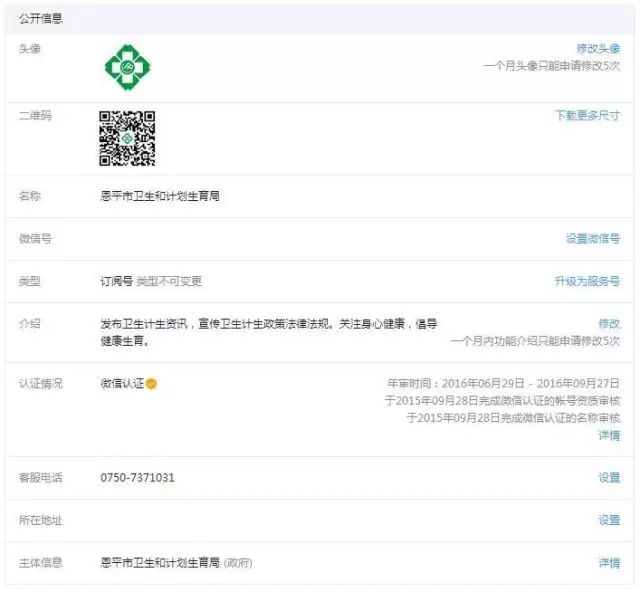Click the phone number 0750-7371031
The width and height of the screenshot is (640, 592).
138,478
